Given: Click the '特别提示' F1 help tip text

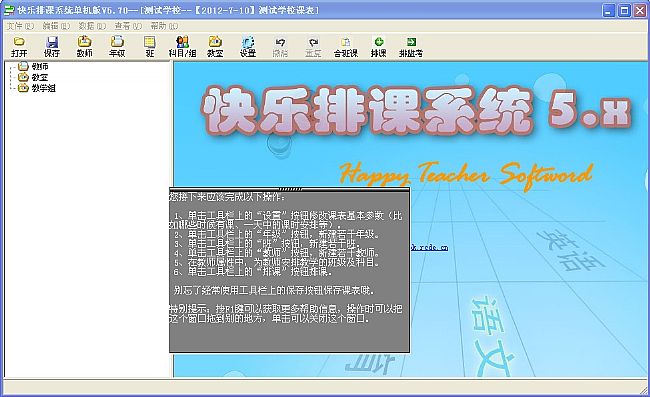Looking at the screenshot, I should [x=286, y=314].
